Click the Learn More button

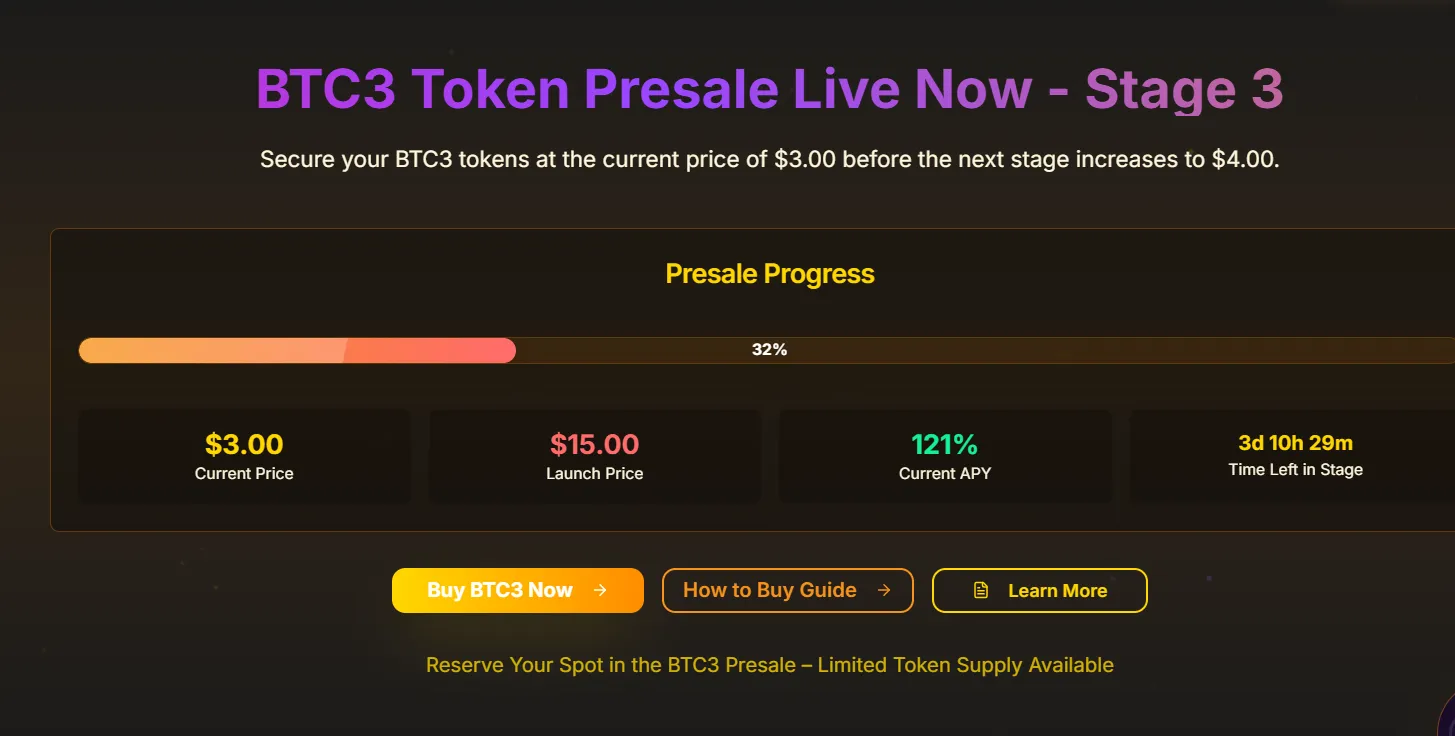(1039, 590)
